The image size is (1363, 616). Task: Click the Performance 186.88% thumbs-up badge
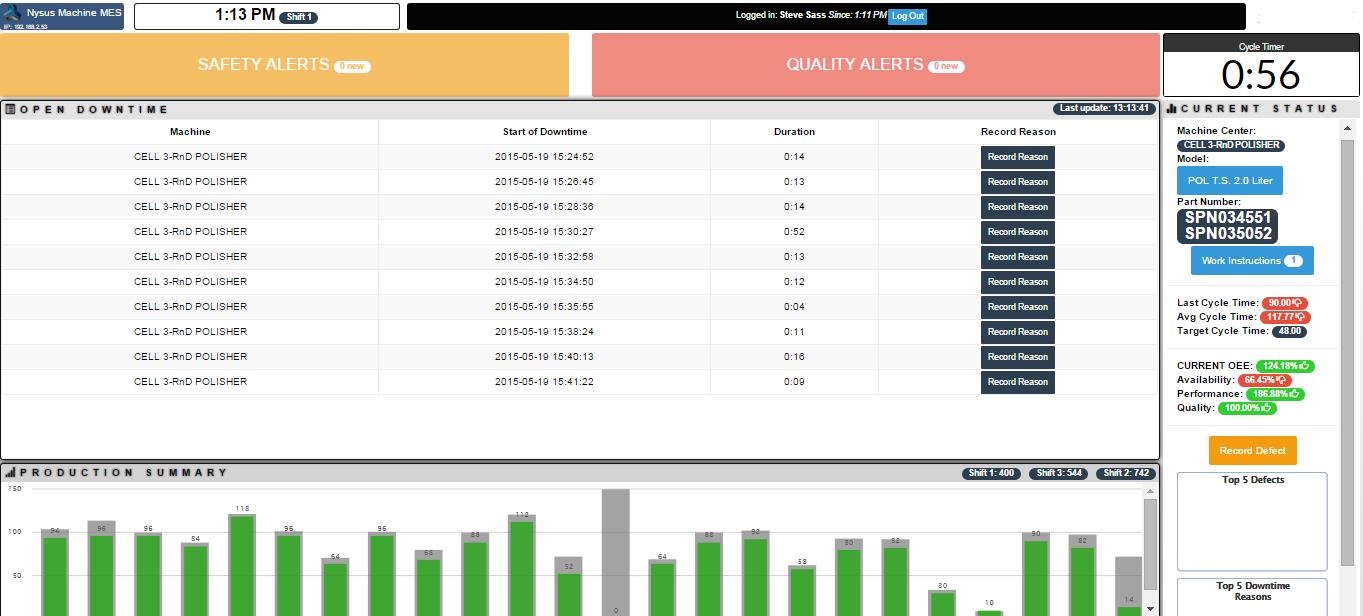pos(1275,394)
